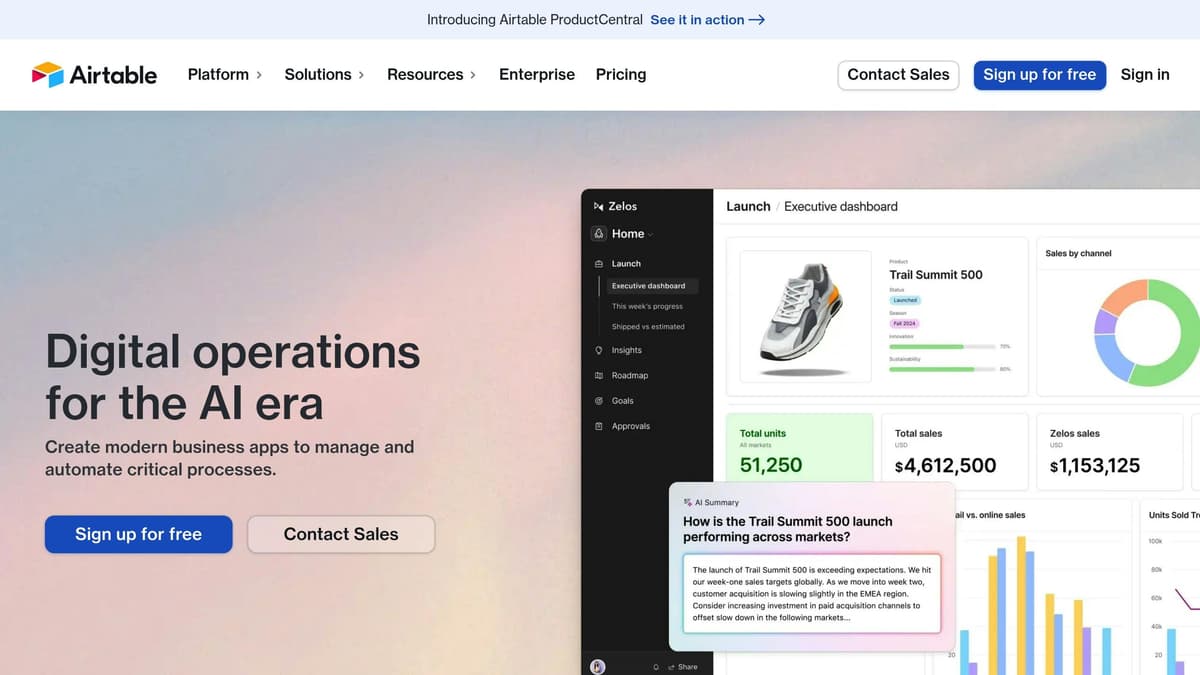Select the Insights icon in the sidebar
Image resolution: width=1200 pixels, height=675 pixels.
[599, 350]
